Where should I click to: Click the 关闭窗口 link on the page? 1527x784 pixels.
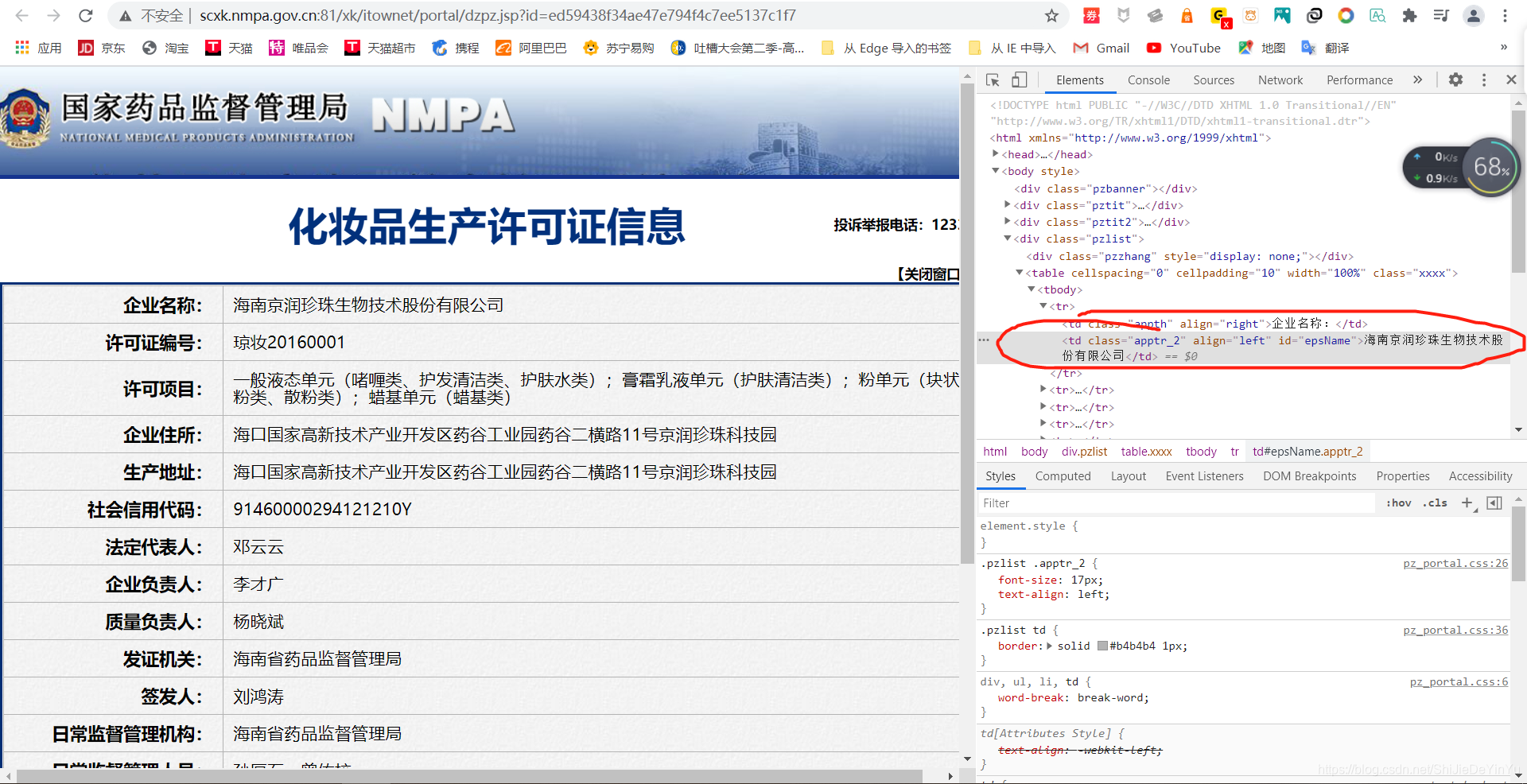tap(928, 274)
